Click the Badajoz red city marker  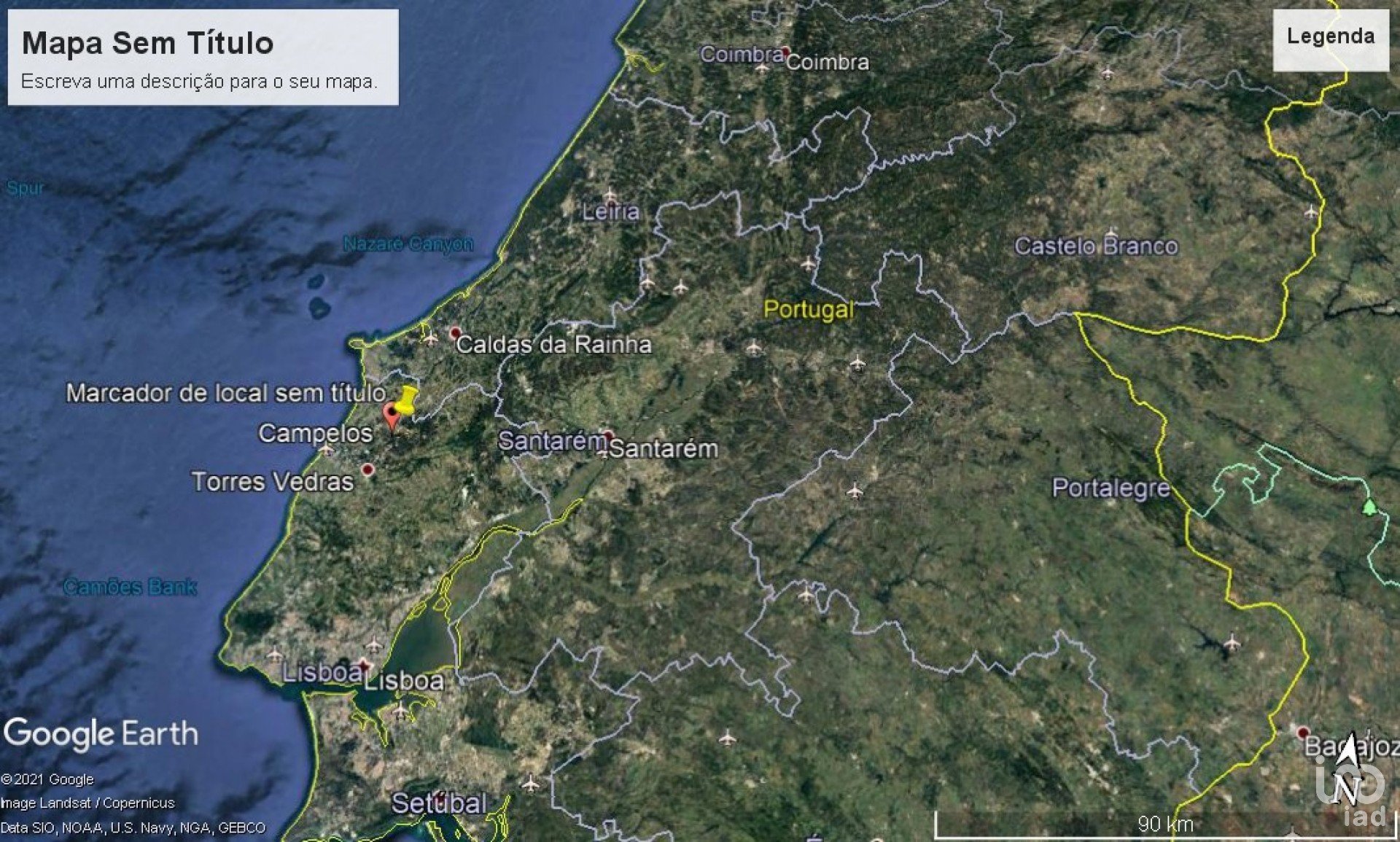coord(1302,731)
